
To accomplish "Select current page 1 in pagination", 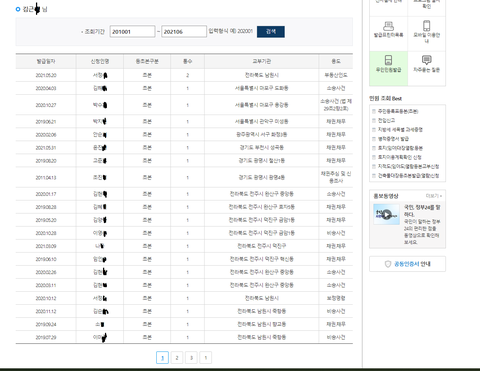I will click(x=162, y=358).
